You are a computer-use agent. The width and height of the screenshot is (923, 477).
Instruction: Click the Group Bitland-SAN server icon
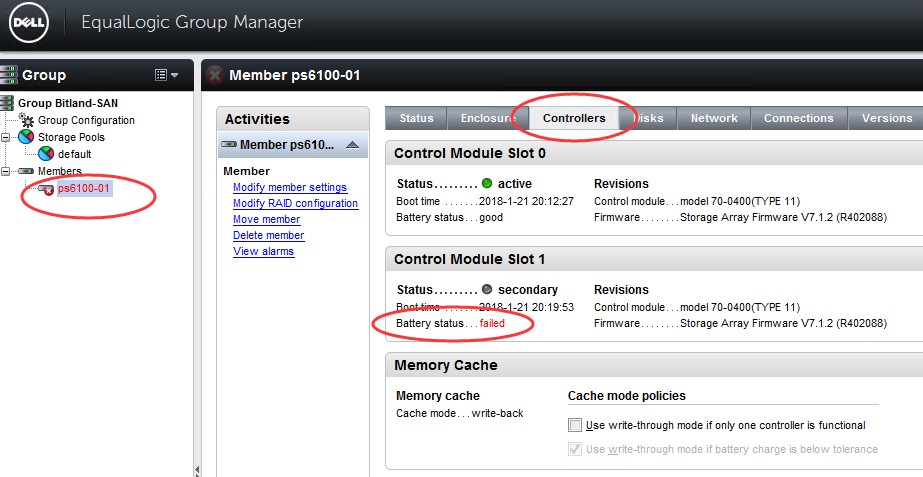[x=8, y=103]
